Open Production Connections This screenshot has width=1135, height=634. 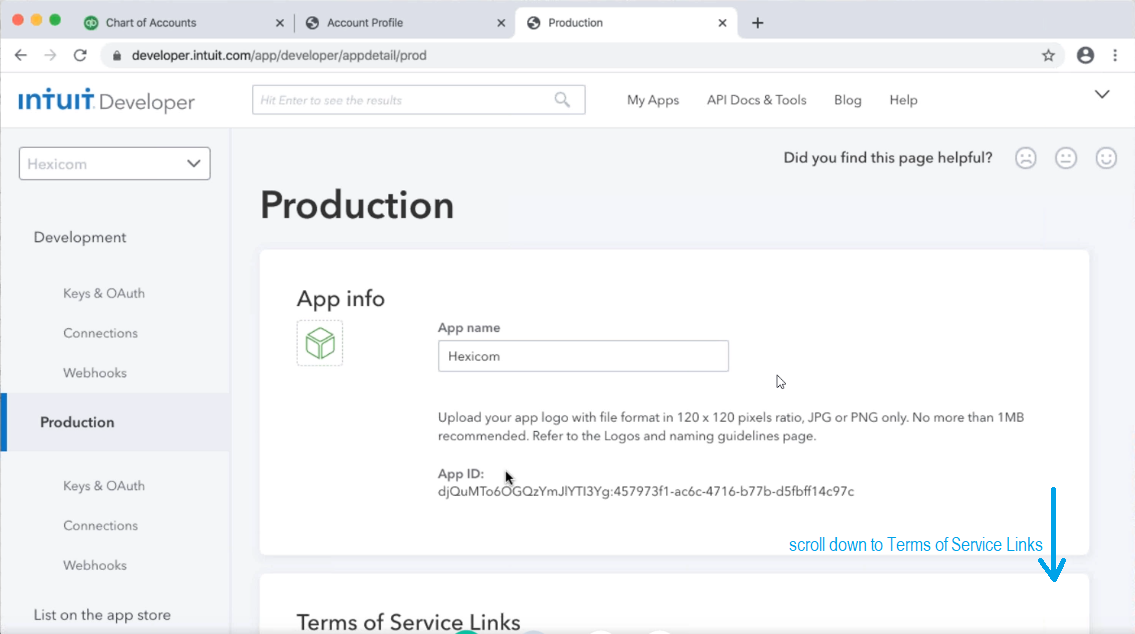(100, 525)
